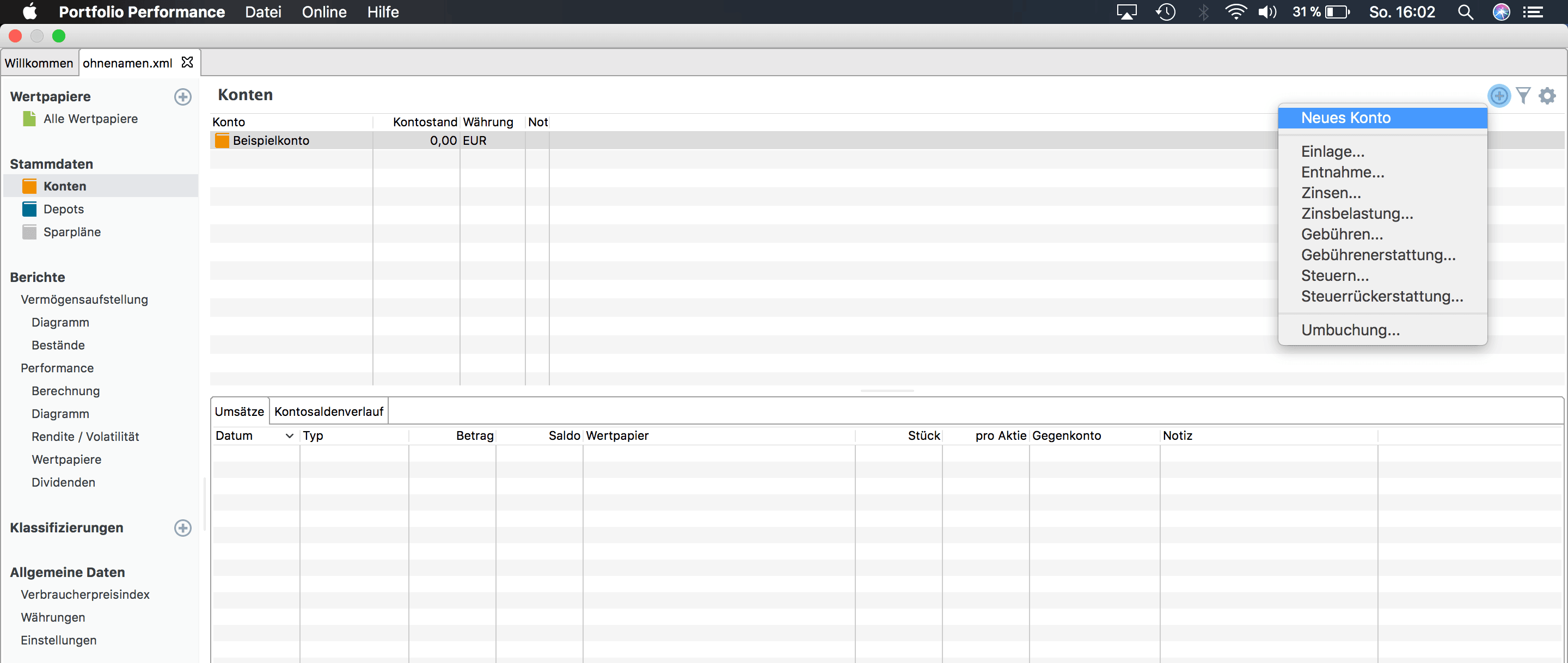
Task: Open Vermögensaufstellung in the sidebar
Action: point(84,299)
